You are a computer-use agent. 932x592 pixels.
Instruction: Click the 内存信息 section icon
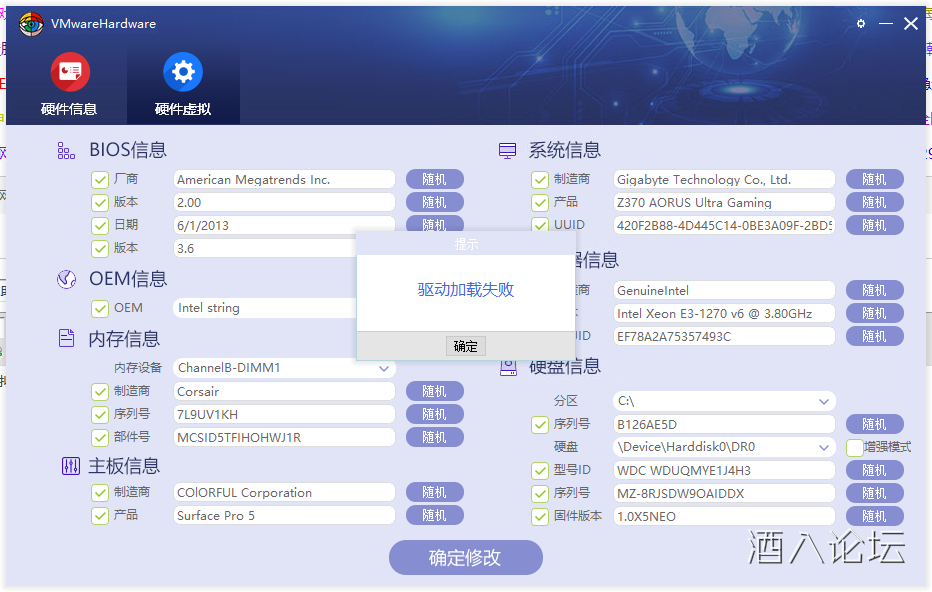coord(67,338)
